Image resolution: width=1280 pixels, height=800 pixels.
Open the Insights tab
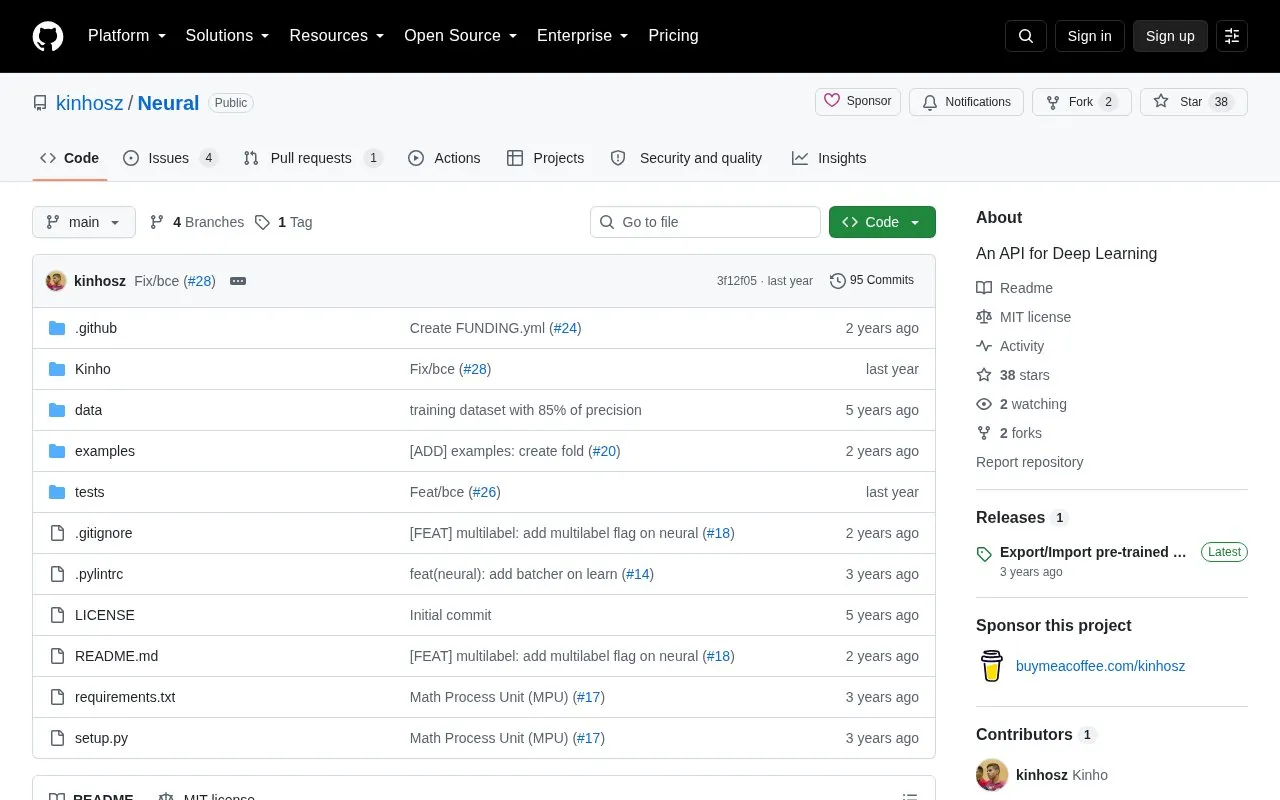click(x=829, y=158)
